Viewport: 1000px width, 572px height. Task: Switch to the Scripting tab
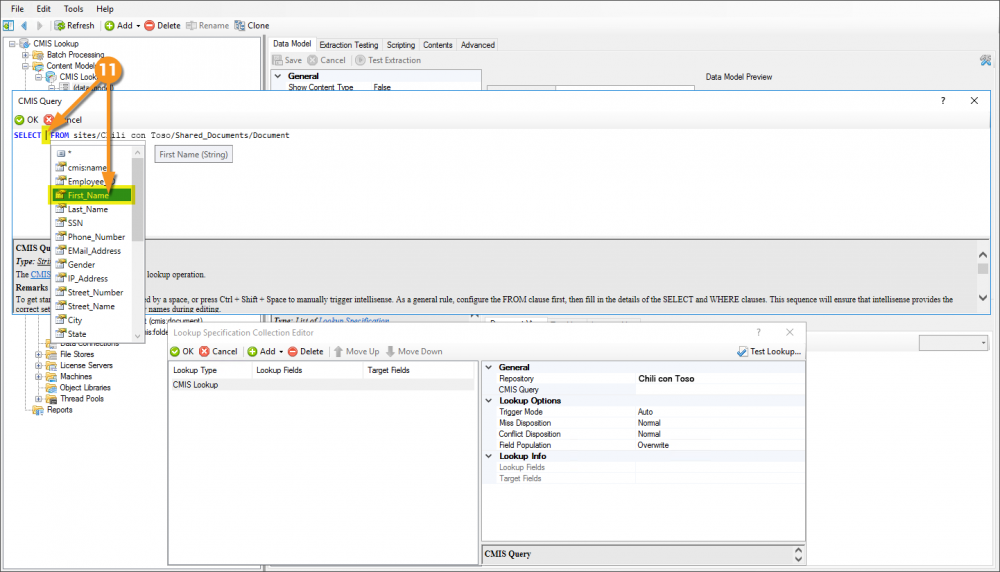click(401, 45)
